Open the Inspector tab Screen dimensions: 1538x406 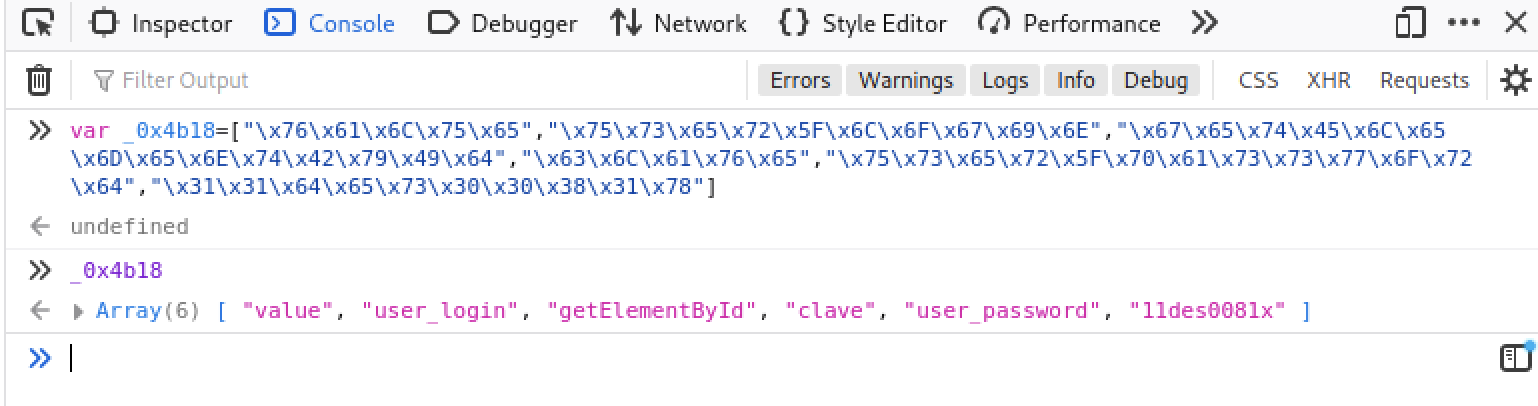161,23
